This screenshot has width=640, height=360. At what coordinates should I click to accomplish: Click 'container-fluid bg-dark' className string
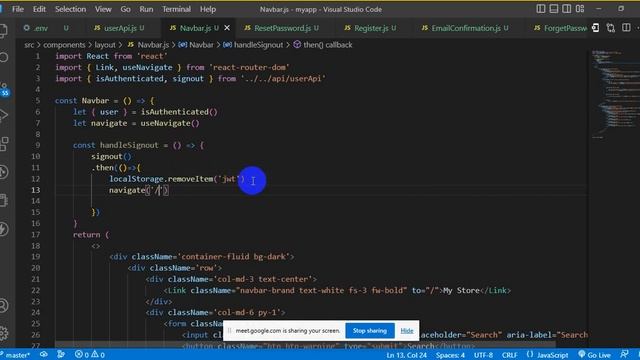(x=236, y=257)
